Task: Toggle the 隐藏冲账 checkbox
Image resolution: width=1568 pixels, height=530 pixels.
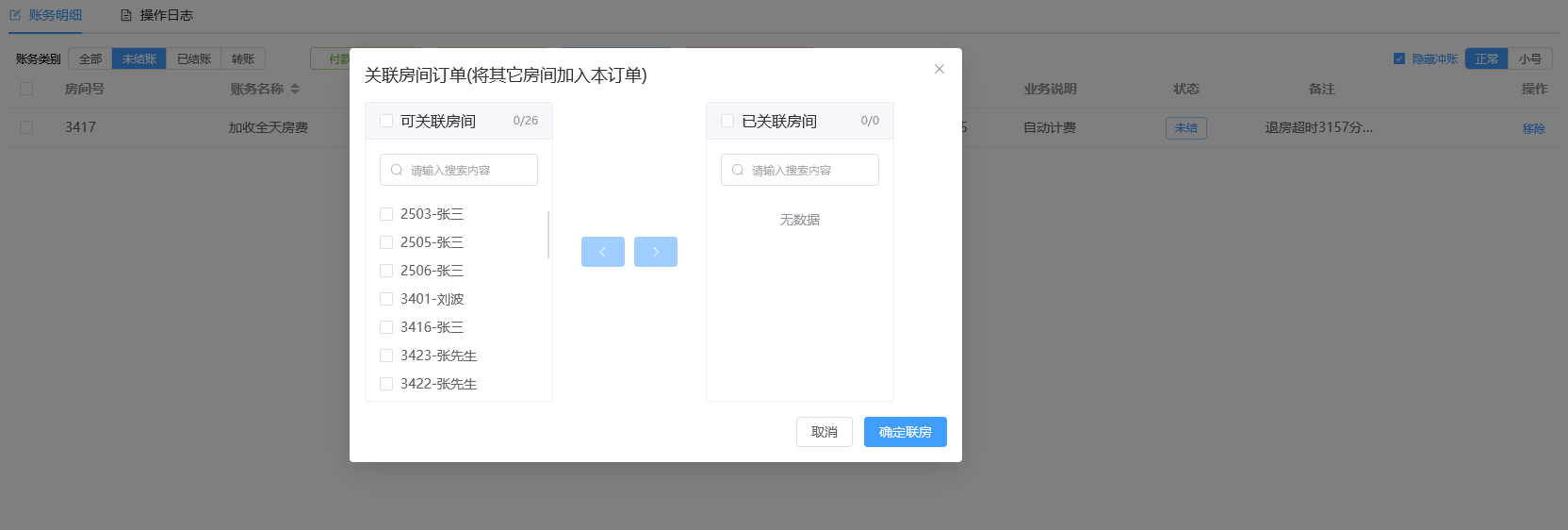Action: pos(1399,58)
